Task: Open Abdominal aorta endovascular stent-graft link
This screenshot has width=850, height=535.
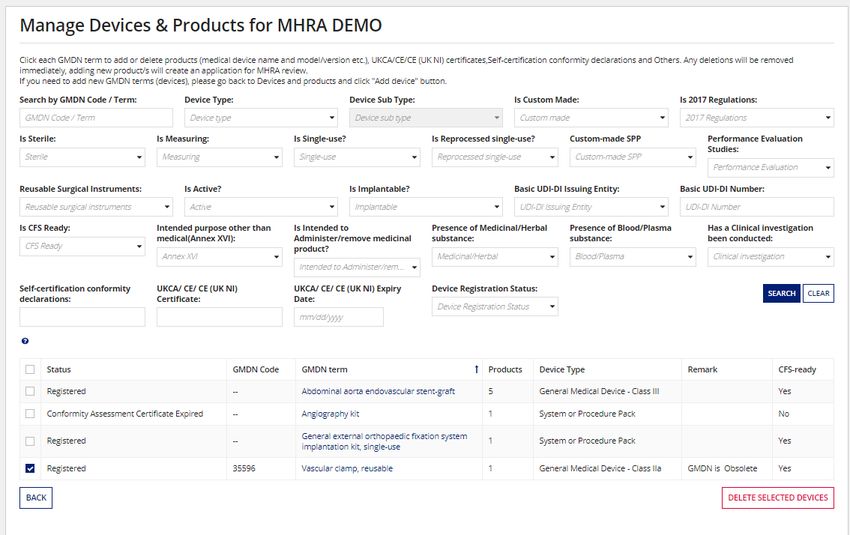Action: point(378,391)
